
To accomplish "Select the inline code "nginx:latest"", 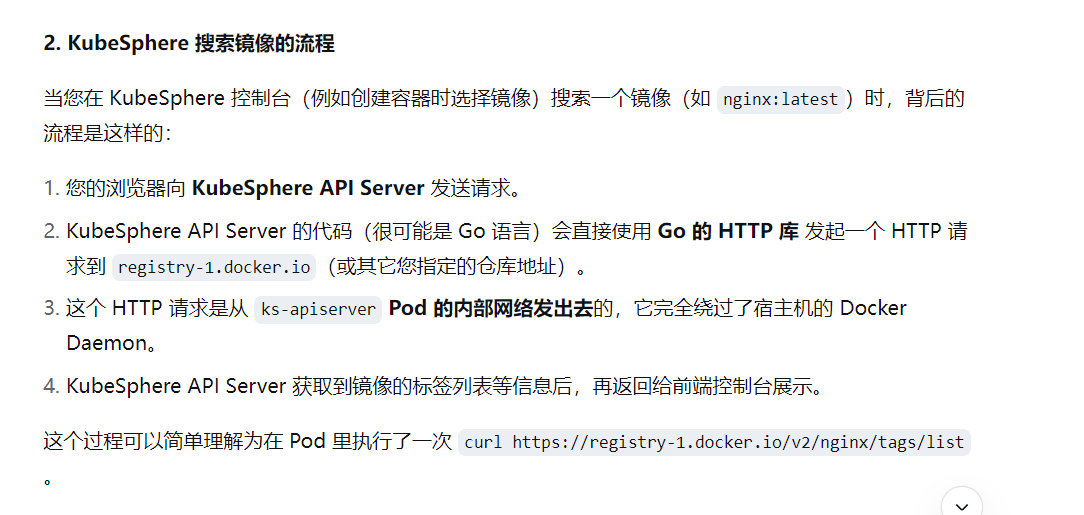I will point(780,100).
